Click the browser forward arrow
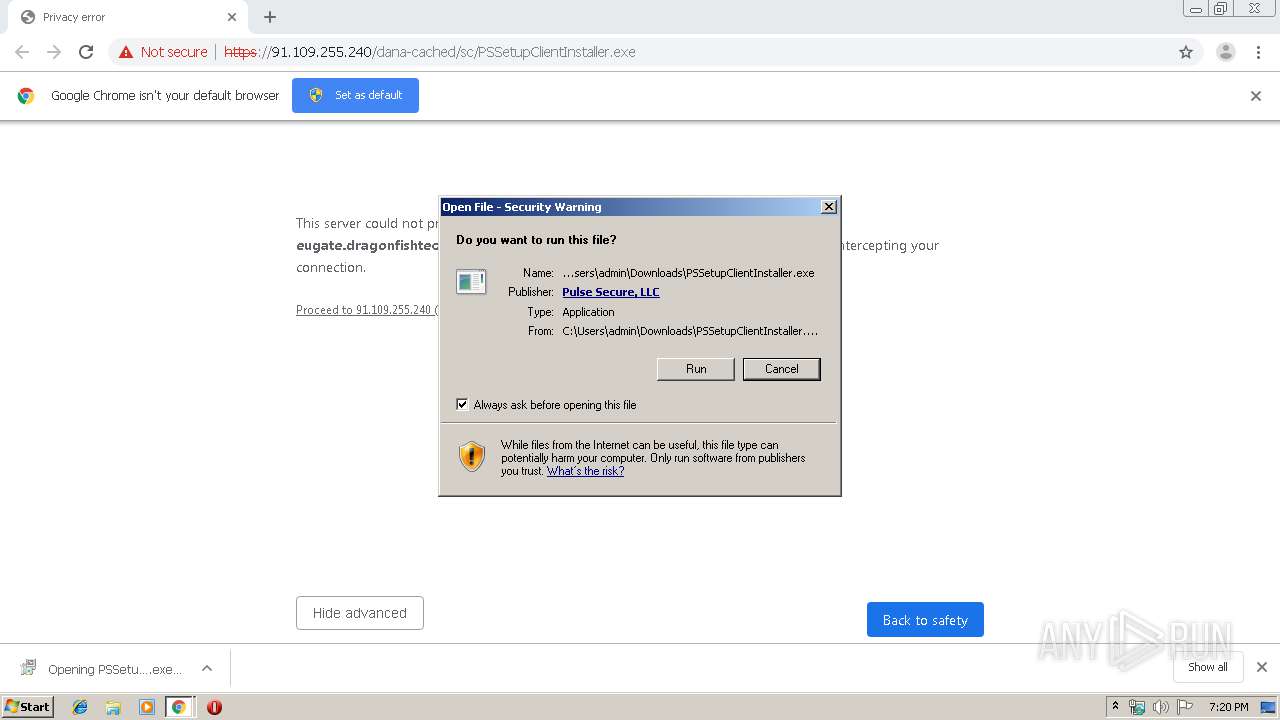 54,52
